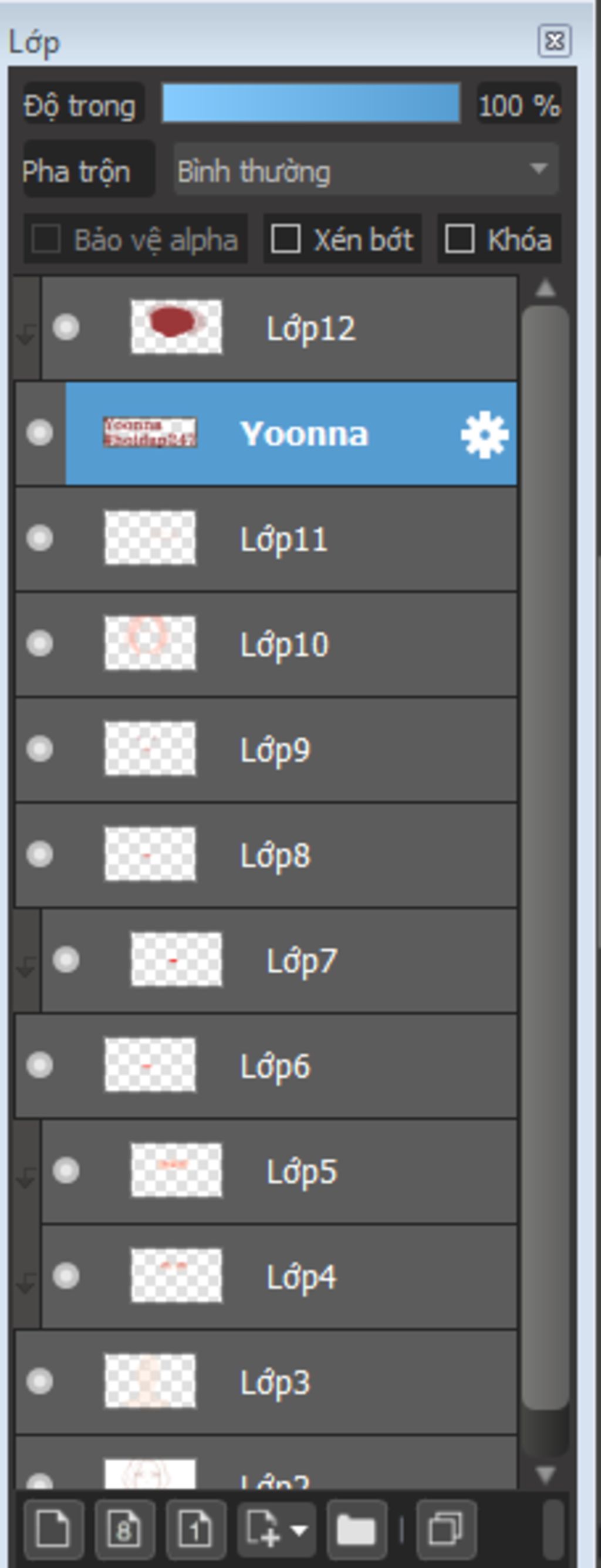601x1568 pixels.
Task: Toggle visibility of the Yoonna layer
Action: 39,432
